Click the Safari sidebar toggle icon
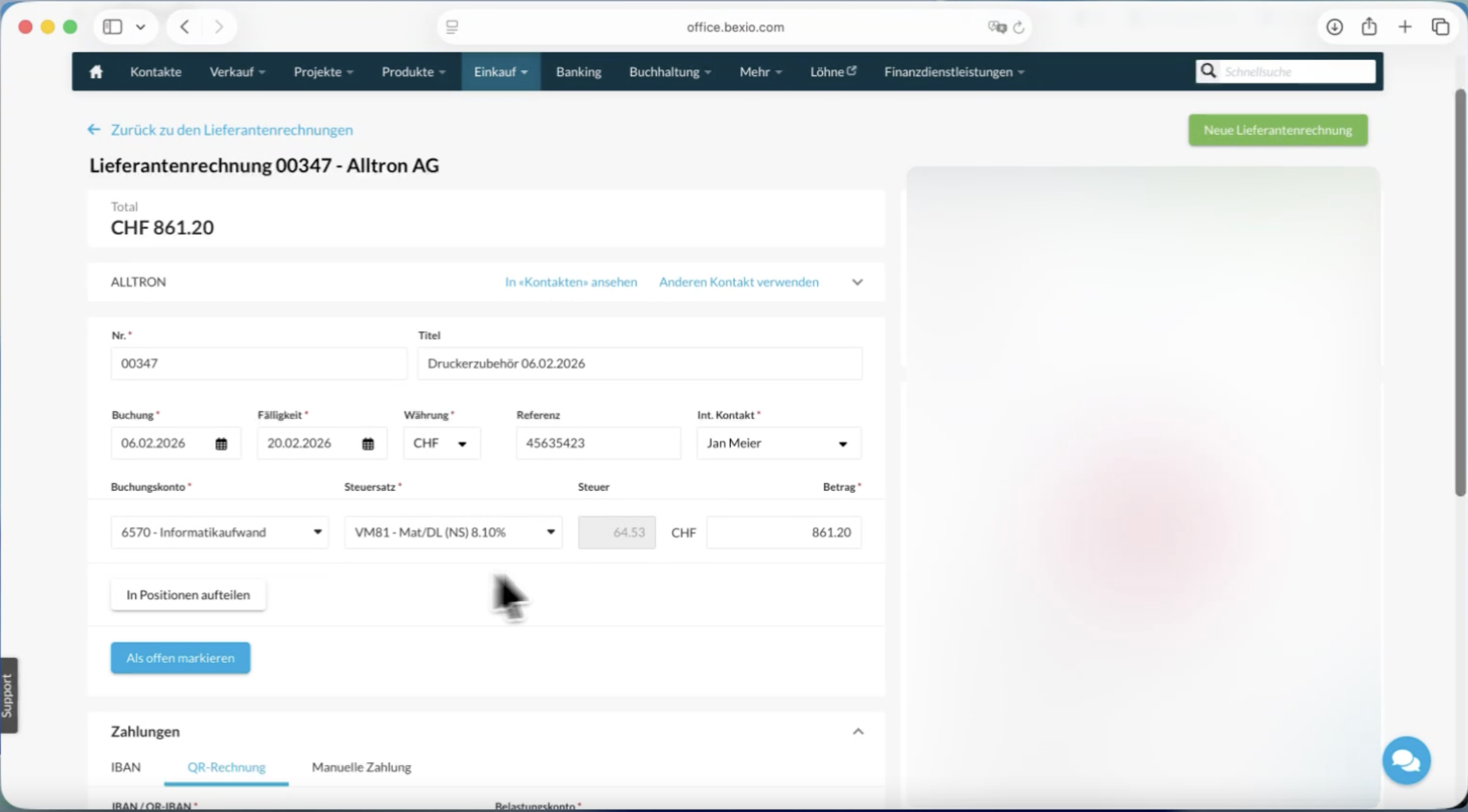The image size is (1468, 812). click(x=112, y=27)
